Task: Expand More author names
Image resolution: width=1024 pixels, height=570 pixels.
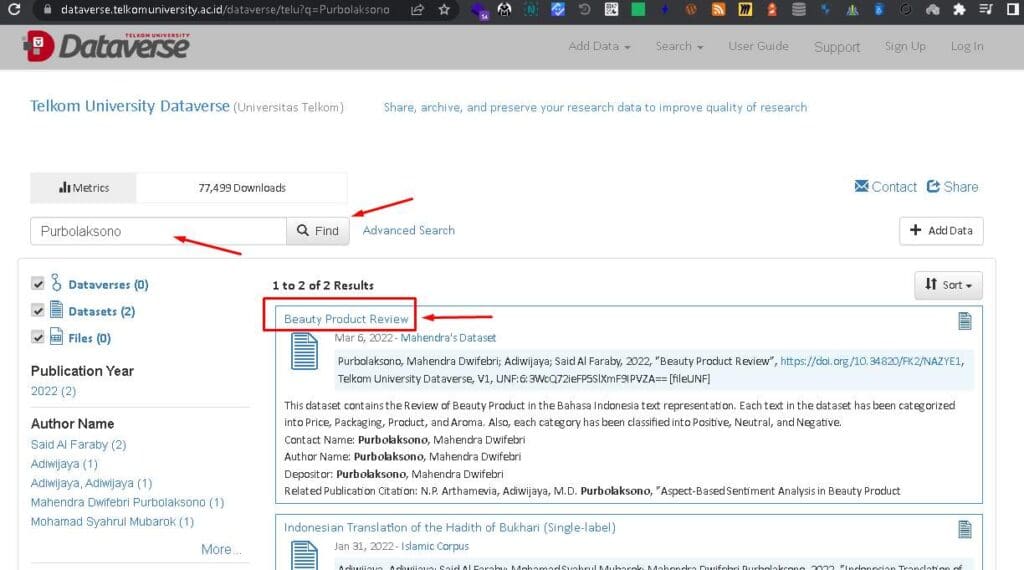Action: (x=221, y=549)
